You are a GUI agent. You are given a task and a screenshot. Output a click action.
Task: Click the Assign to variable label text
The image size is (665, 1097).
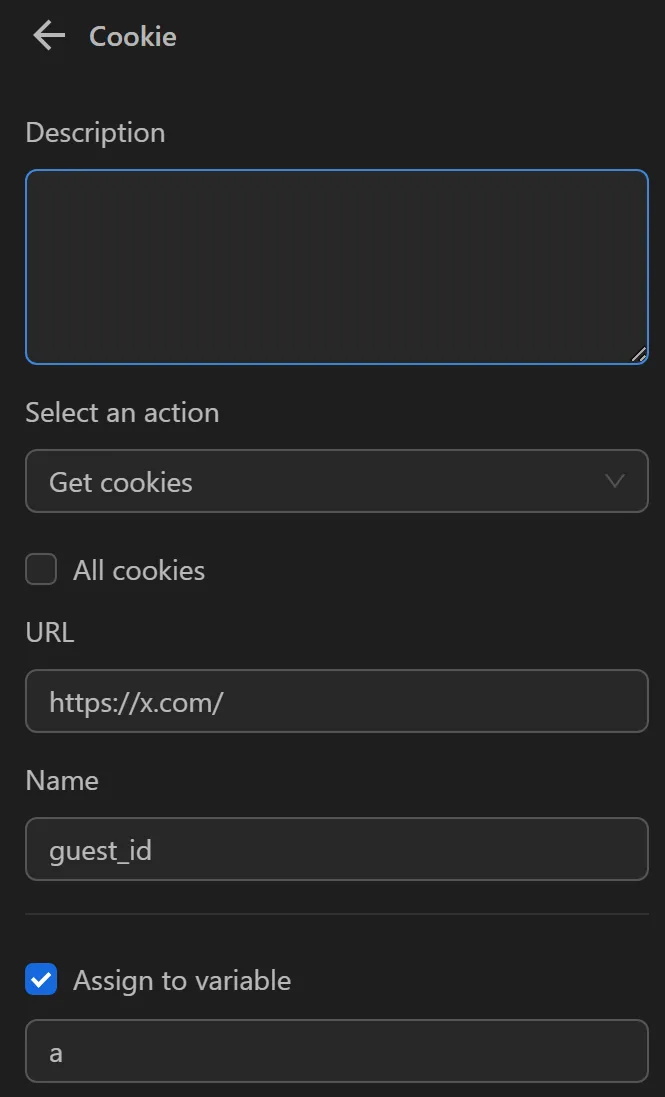tap(180, 980)
